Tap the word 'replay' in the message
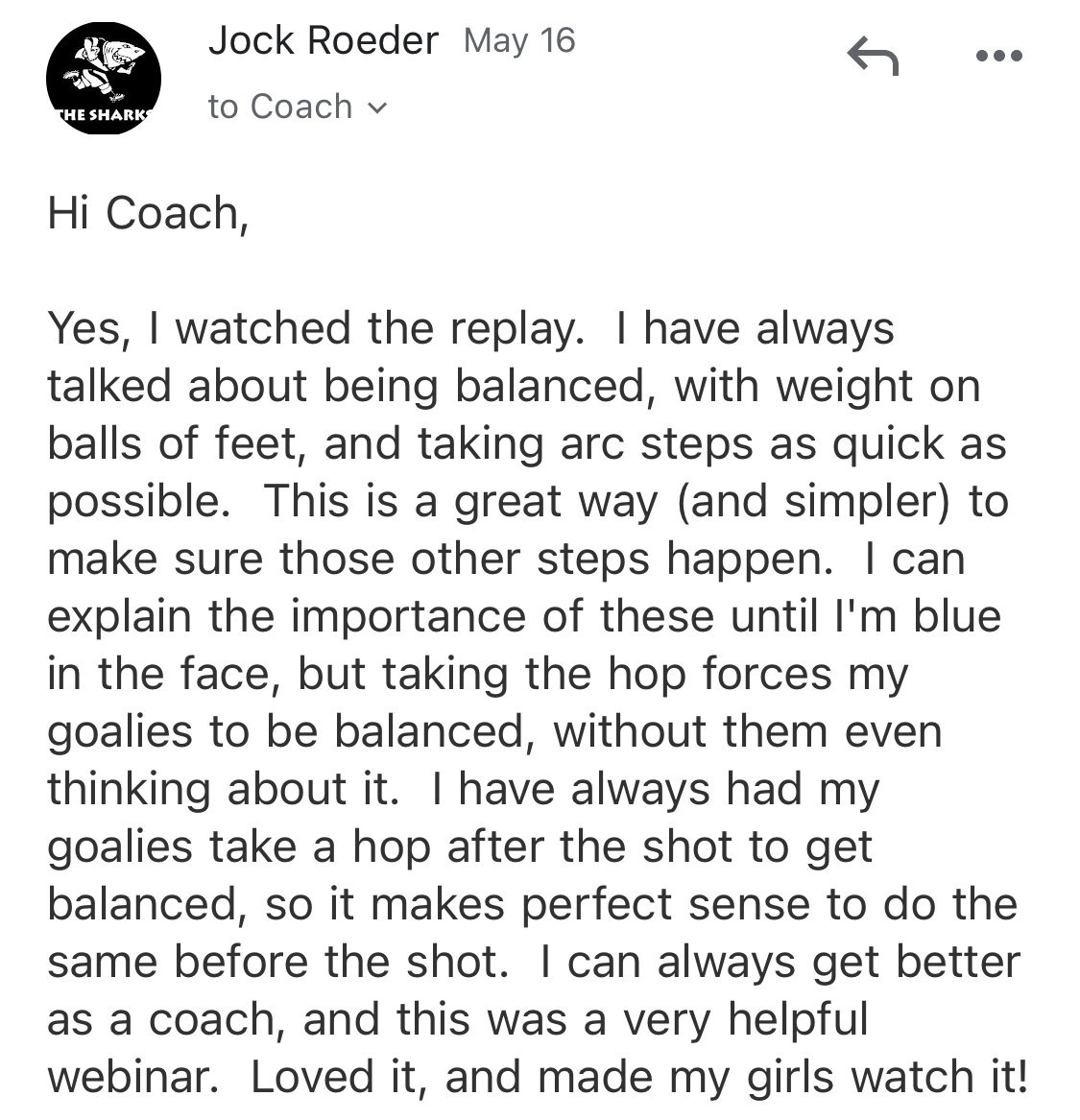The width and height of the screenshot is (1080, 1120). coord(516,330)
